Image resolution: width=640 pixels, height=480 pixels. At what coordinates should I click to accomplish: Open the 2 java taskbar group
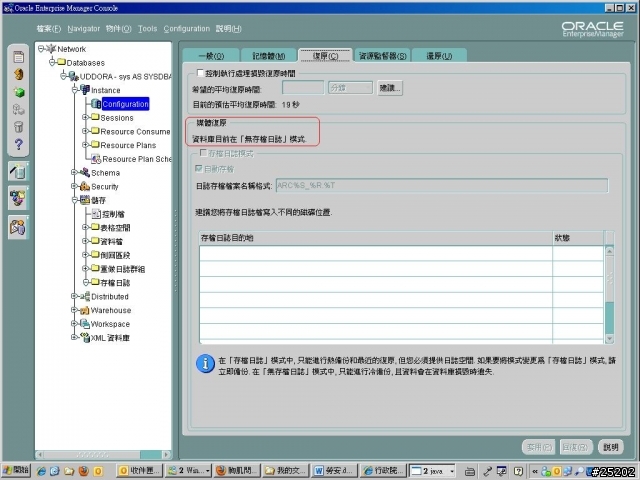pos(432,471)
